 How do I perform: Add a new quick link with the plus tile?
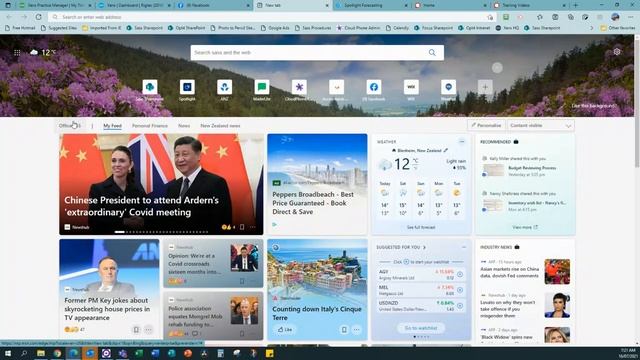(x=485, y=87)
